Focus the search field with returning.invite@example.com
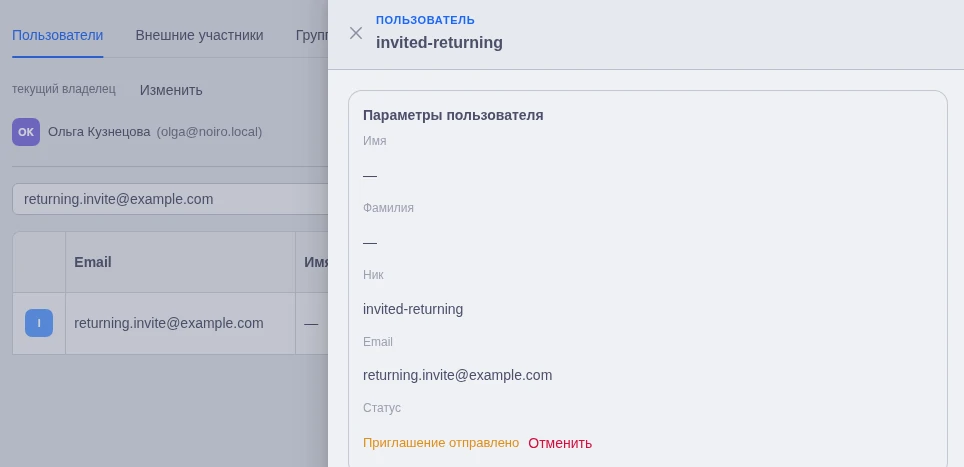 [170, 199]
